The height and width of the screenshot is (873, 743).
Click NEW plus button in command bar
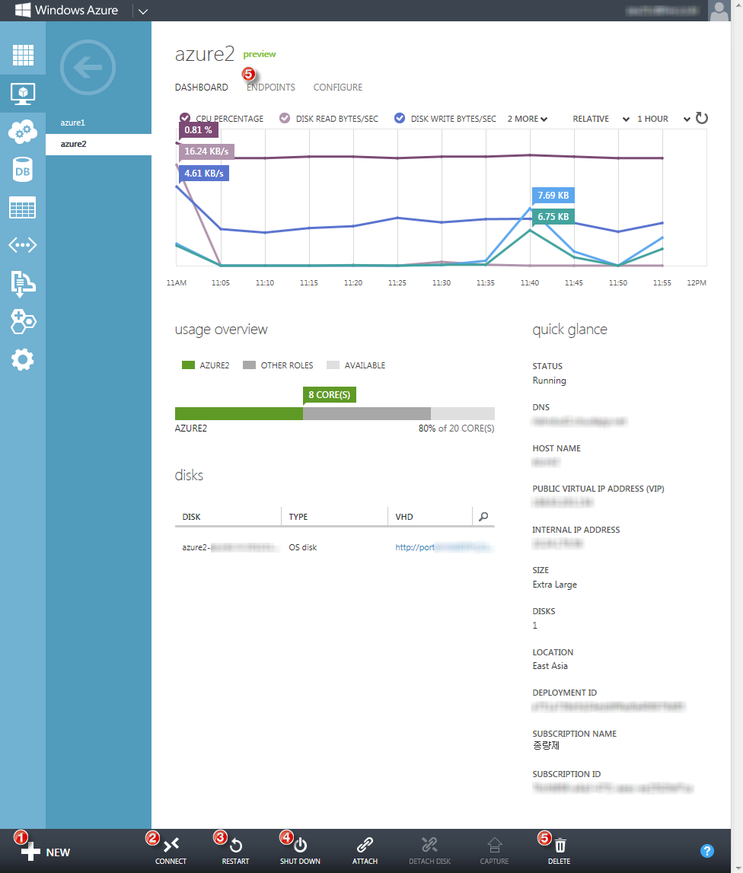coord(45,851)
